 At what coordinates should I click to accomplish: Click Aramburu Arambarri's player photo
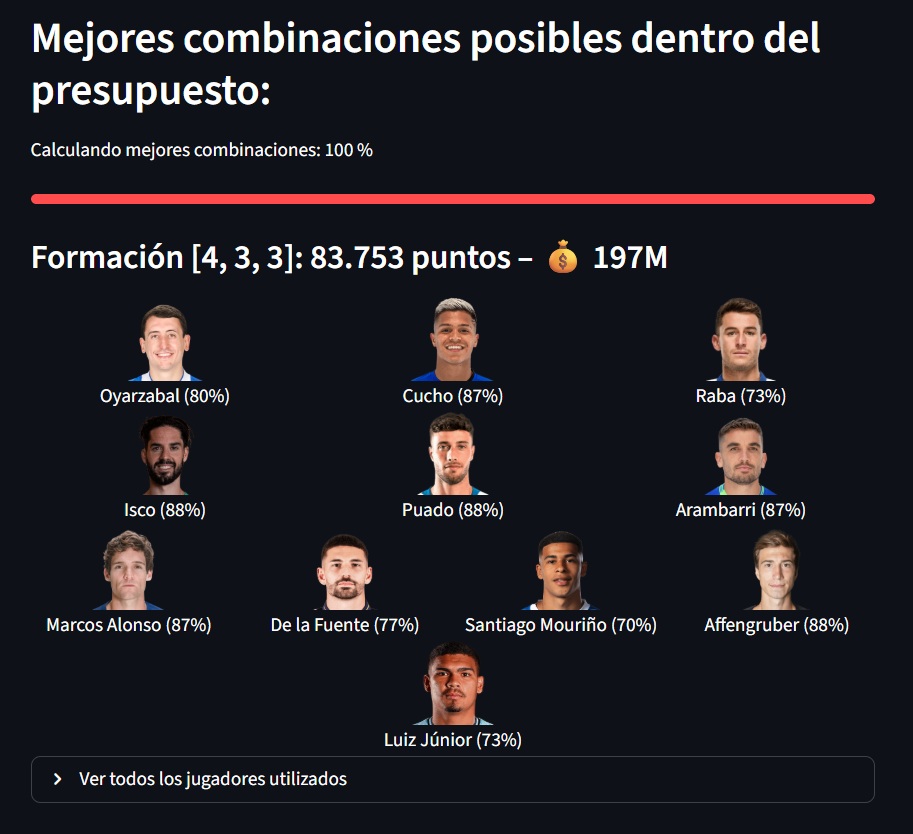tap(740, 456)
